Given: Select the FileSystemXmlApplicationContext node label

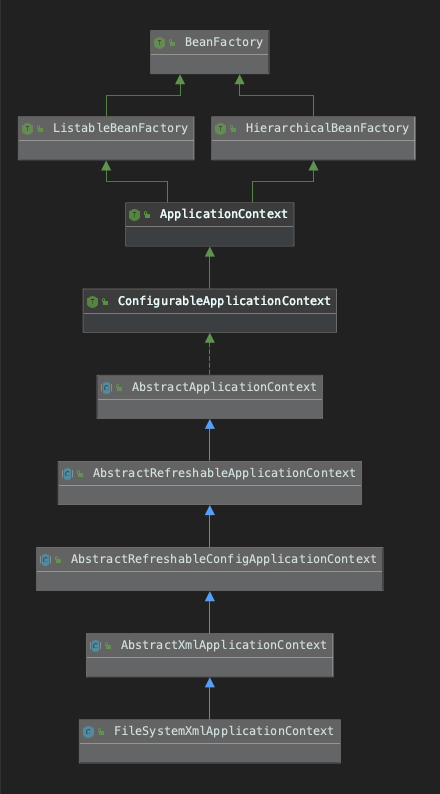Looking at the screenshot, I should pos(224,731).
